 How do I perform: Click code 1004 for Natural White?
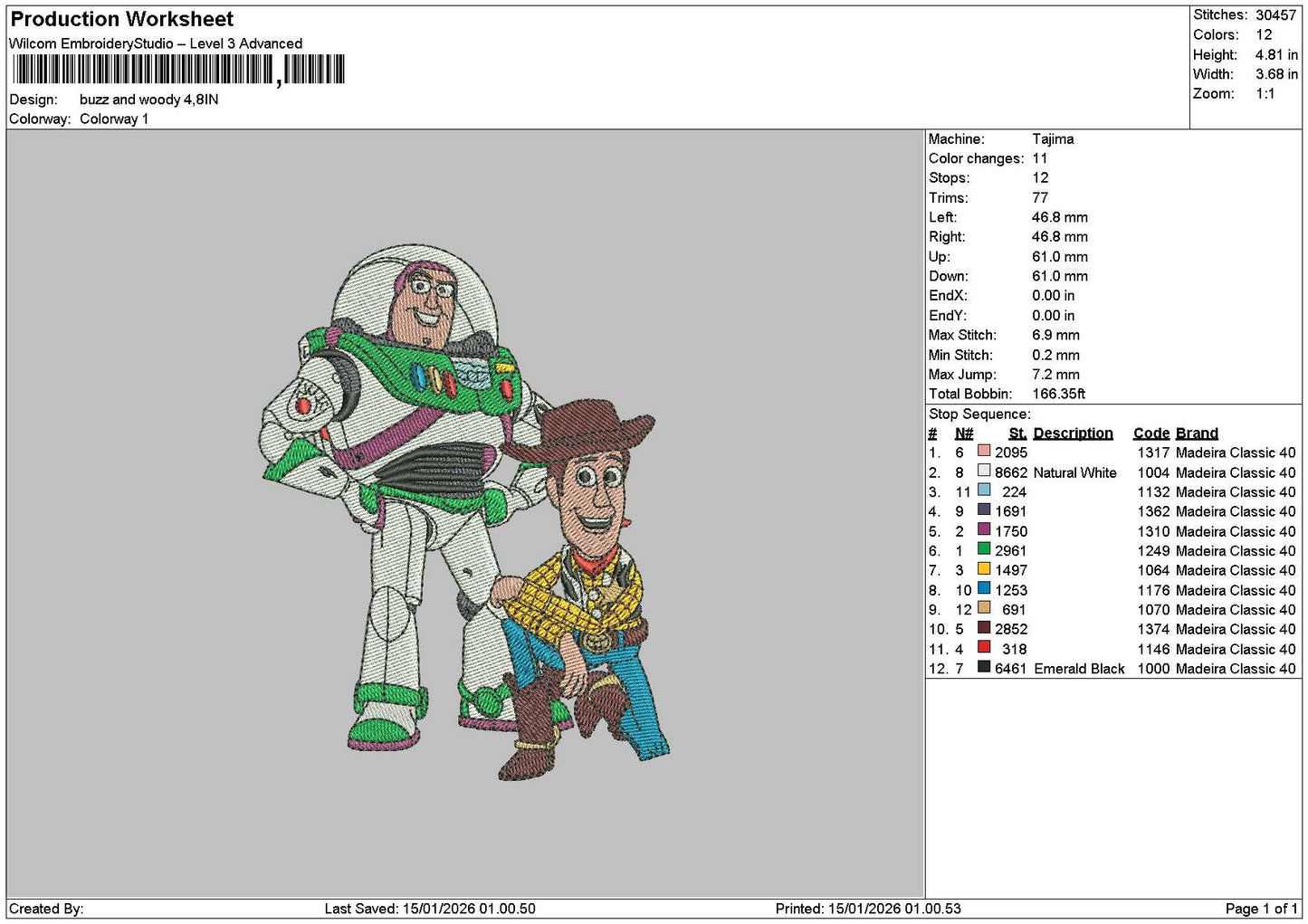tap(1153, 472)
